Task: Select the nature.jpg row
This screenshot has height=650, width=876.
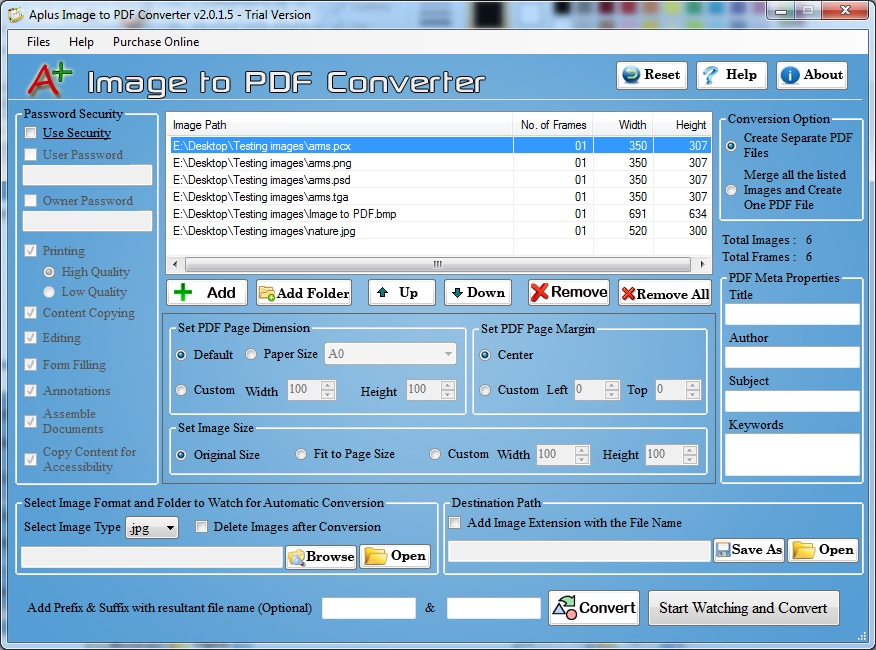Action: (440, 231)
